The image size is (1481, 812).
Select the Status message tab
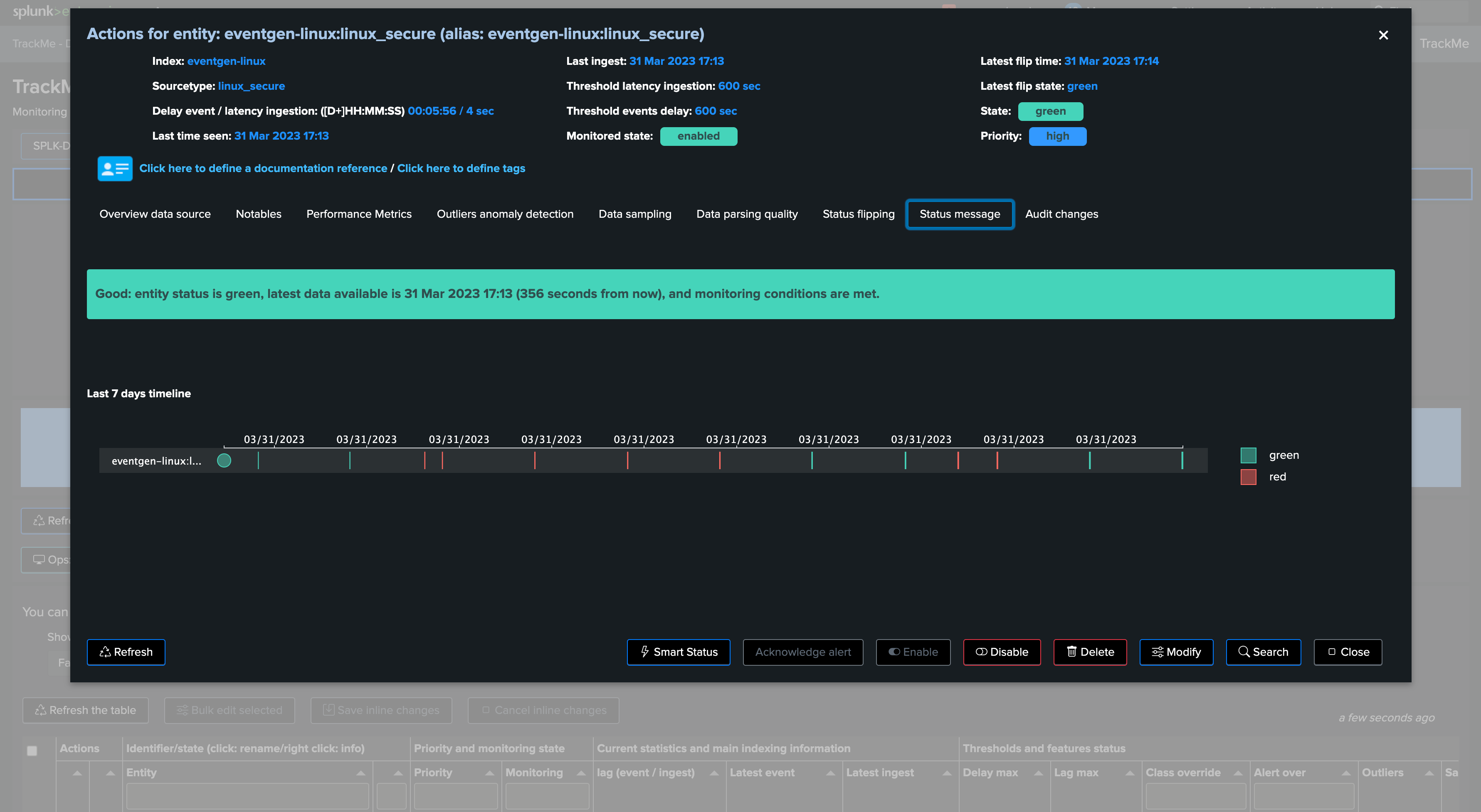coord(960,214)
